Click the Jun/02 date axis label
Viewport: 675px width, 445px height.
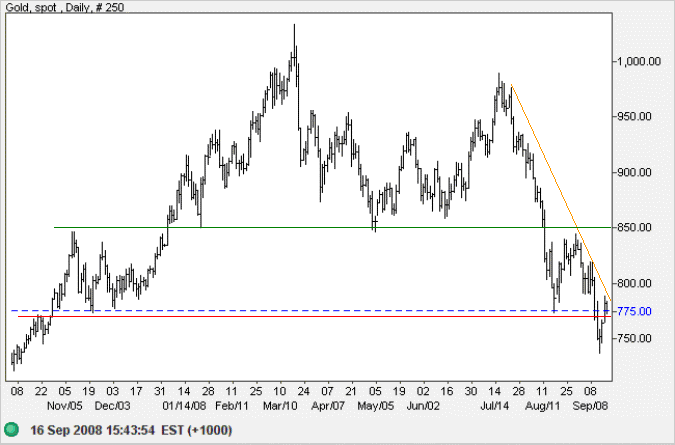(423, 405)
